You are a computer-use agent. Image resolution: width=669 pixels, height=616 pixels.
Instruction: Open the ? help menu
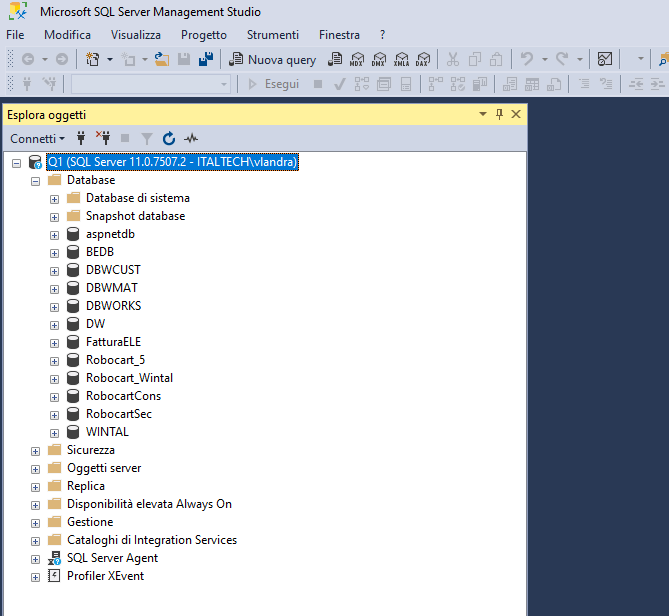[x=382, y=35]
